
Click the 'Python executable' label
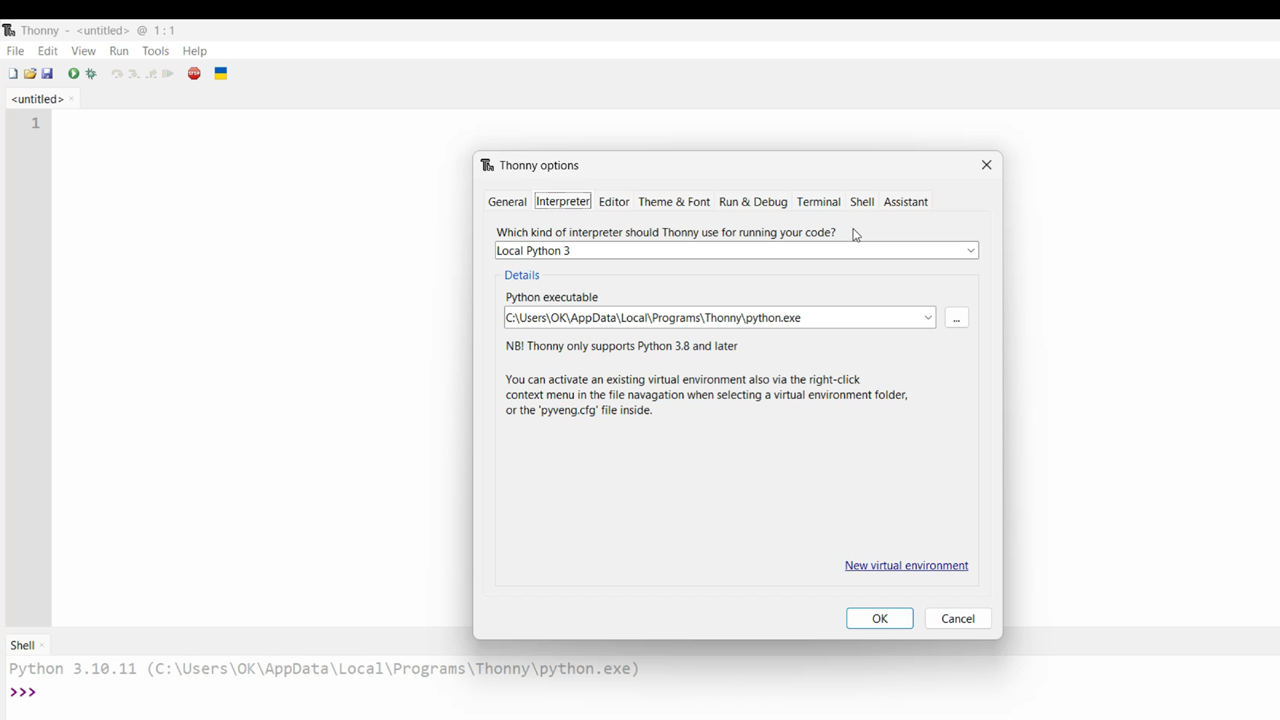[552, 297]
